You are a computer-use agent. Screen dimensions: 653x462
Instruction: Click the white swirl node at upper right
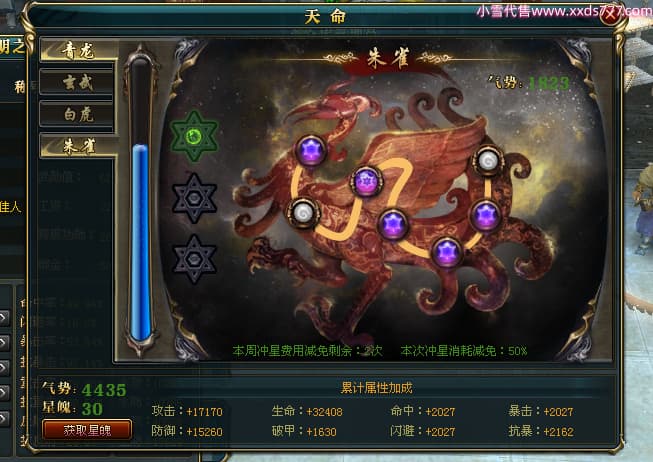488,160
